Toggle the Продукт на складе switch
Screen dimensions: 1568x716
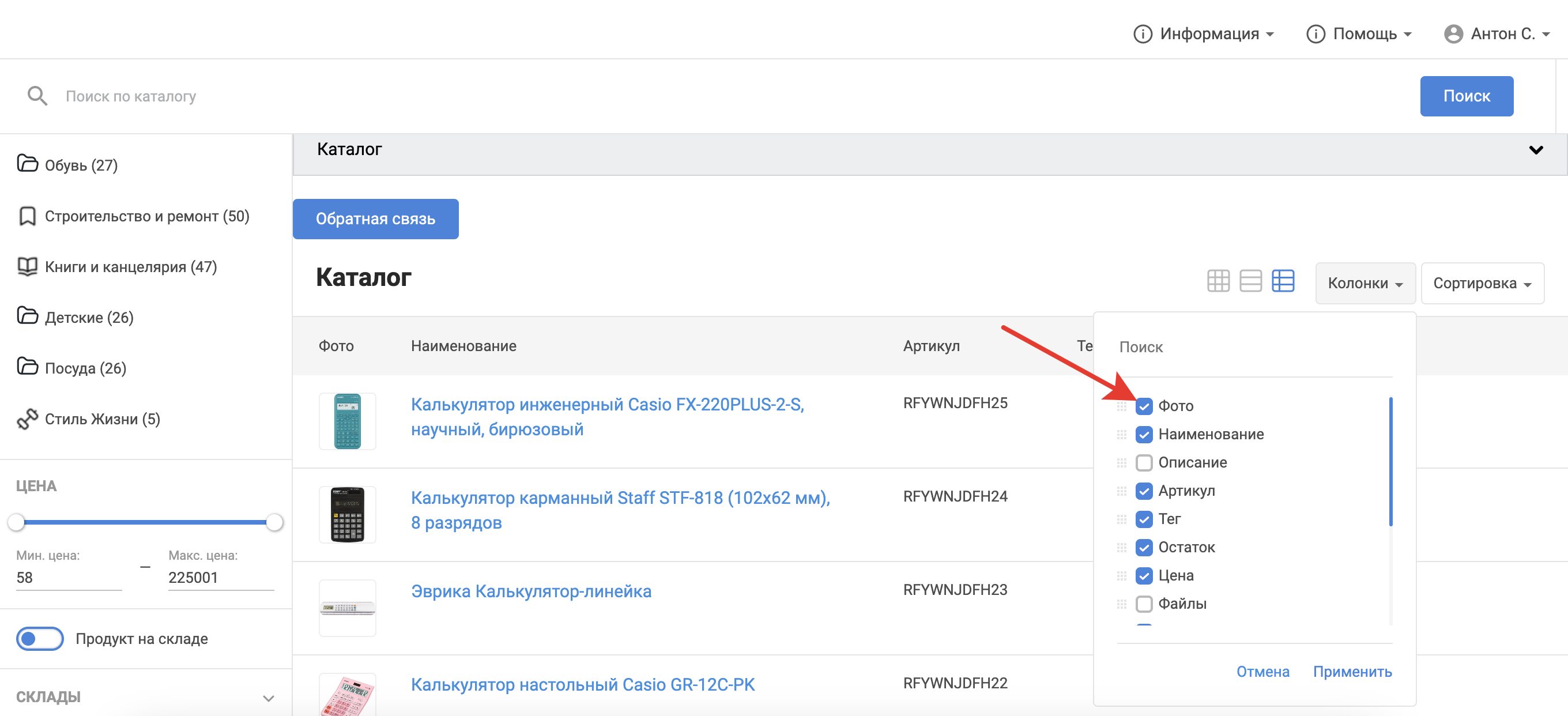40,639
